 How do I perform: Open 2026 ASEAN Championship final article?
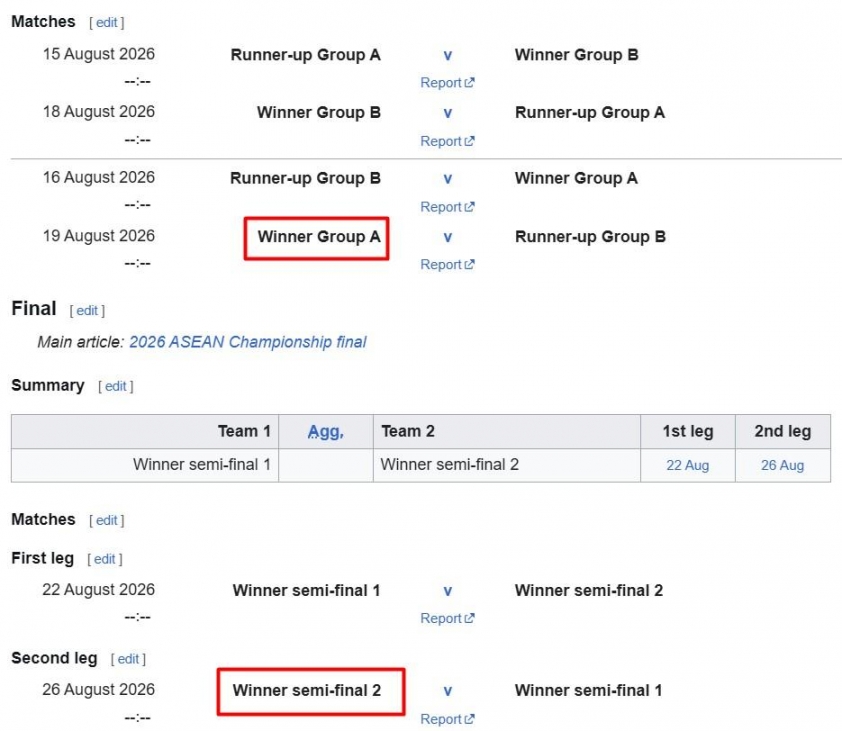(x=248, y=342)
